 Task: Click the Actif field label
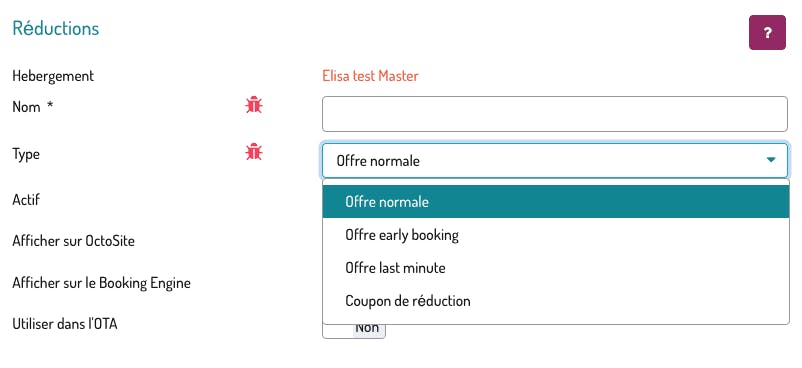click(x=26, y=200)
